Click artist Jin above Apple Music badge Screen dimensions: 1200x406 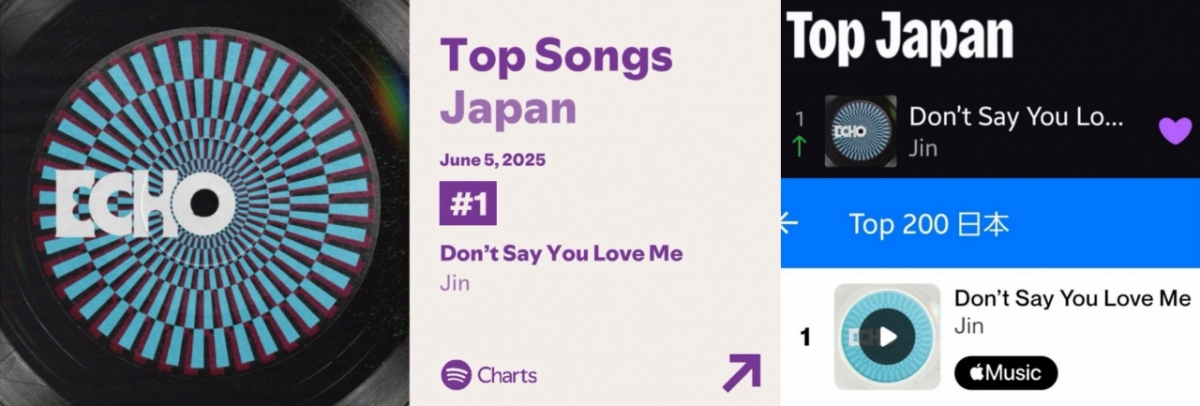point(969,325)
